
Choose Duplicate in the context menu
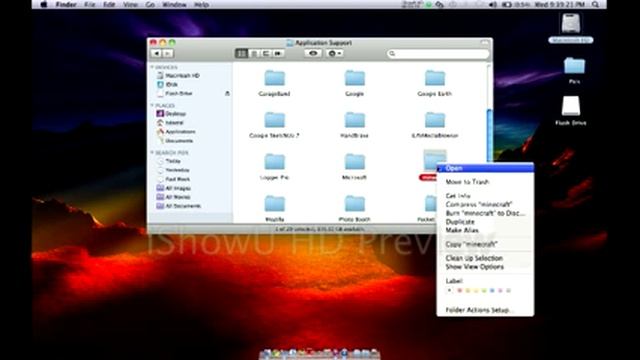click(485, 222)
